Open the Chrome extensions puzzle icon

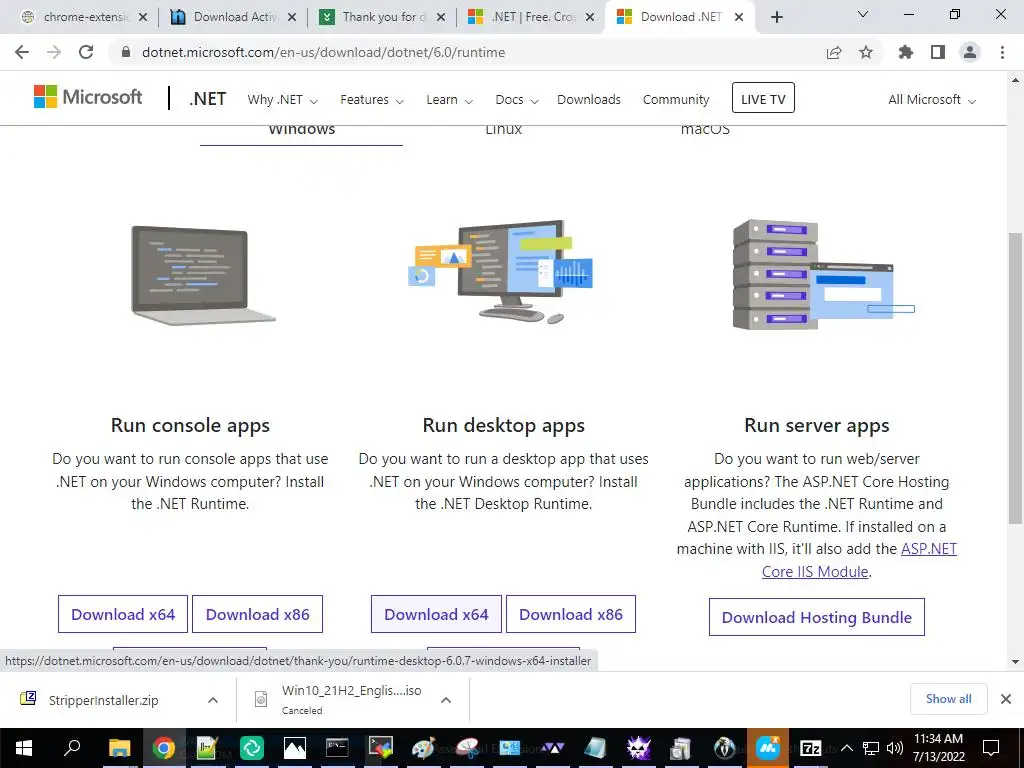click(x=906, y=52)
